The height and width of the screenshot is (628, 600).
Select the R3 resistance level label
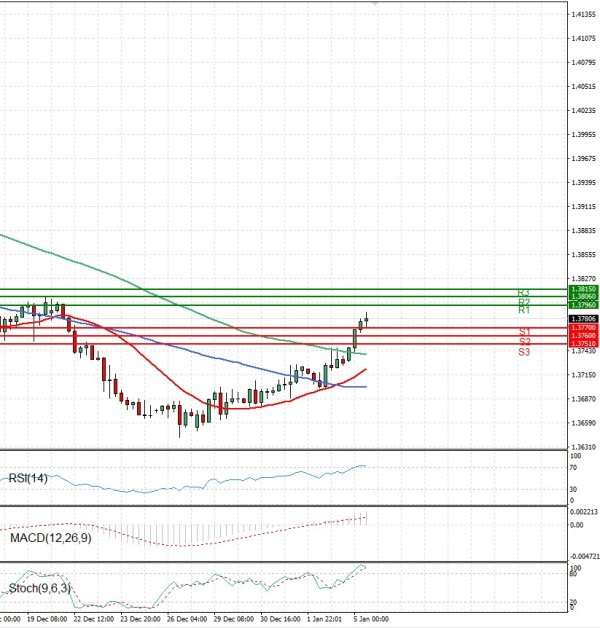[523, 293]
